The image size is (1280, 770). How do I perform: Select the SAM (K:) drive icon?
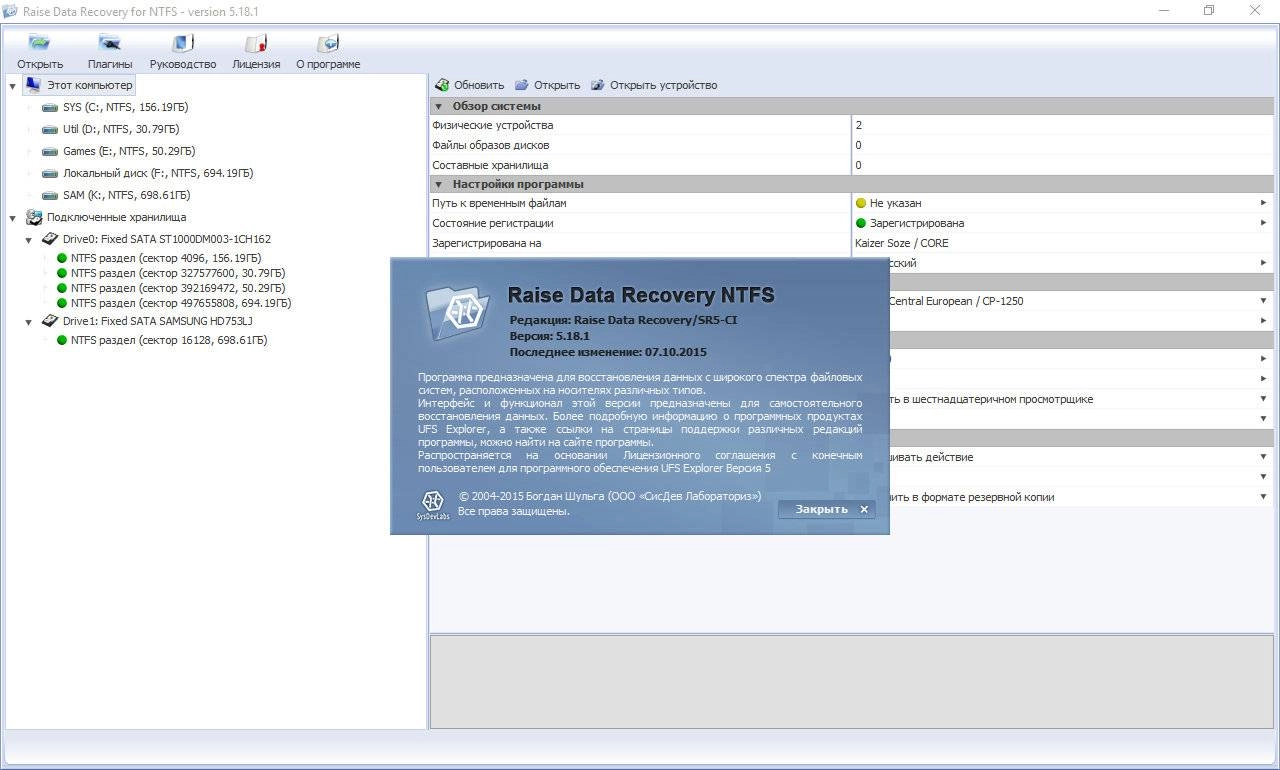tap(50, 195)
